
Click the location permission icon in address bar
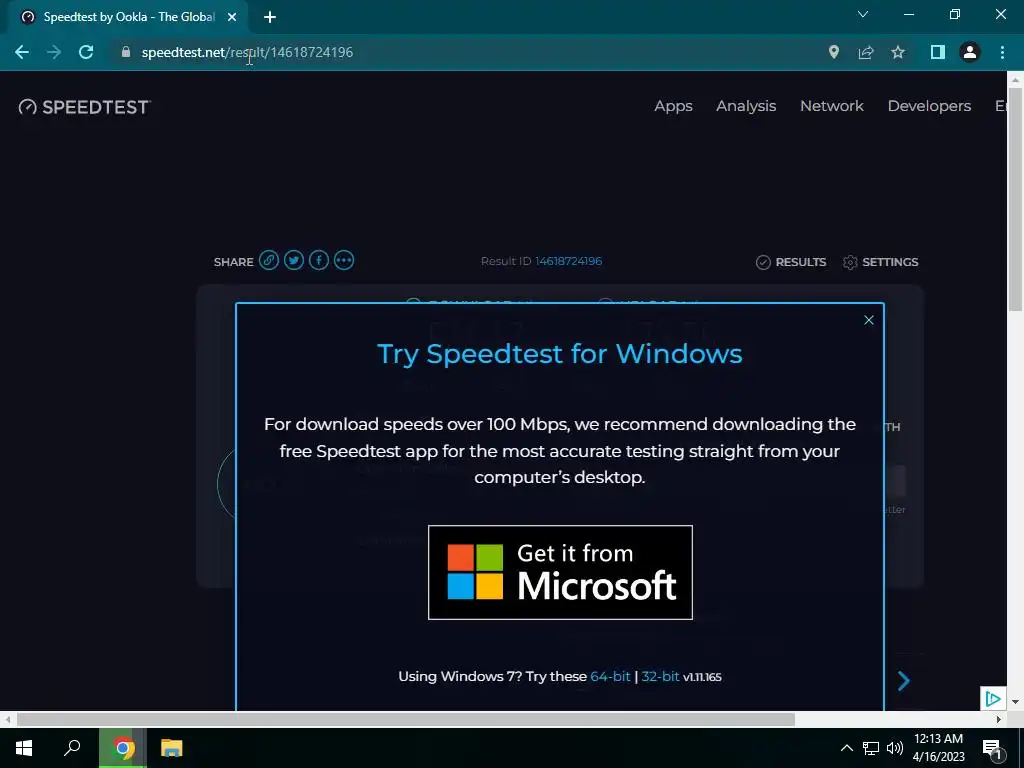coord(833,52)
